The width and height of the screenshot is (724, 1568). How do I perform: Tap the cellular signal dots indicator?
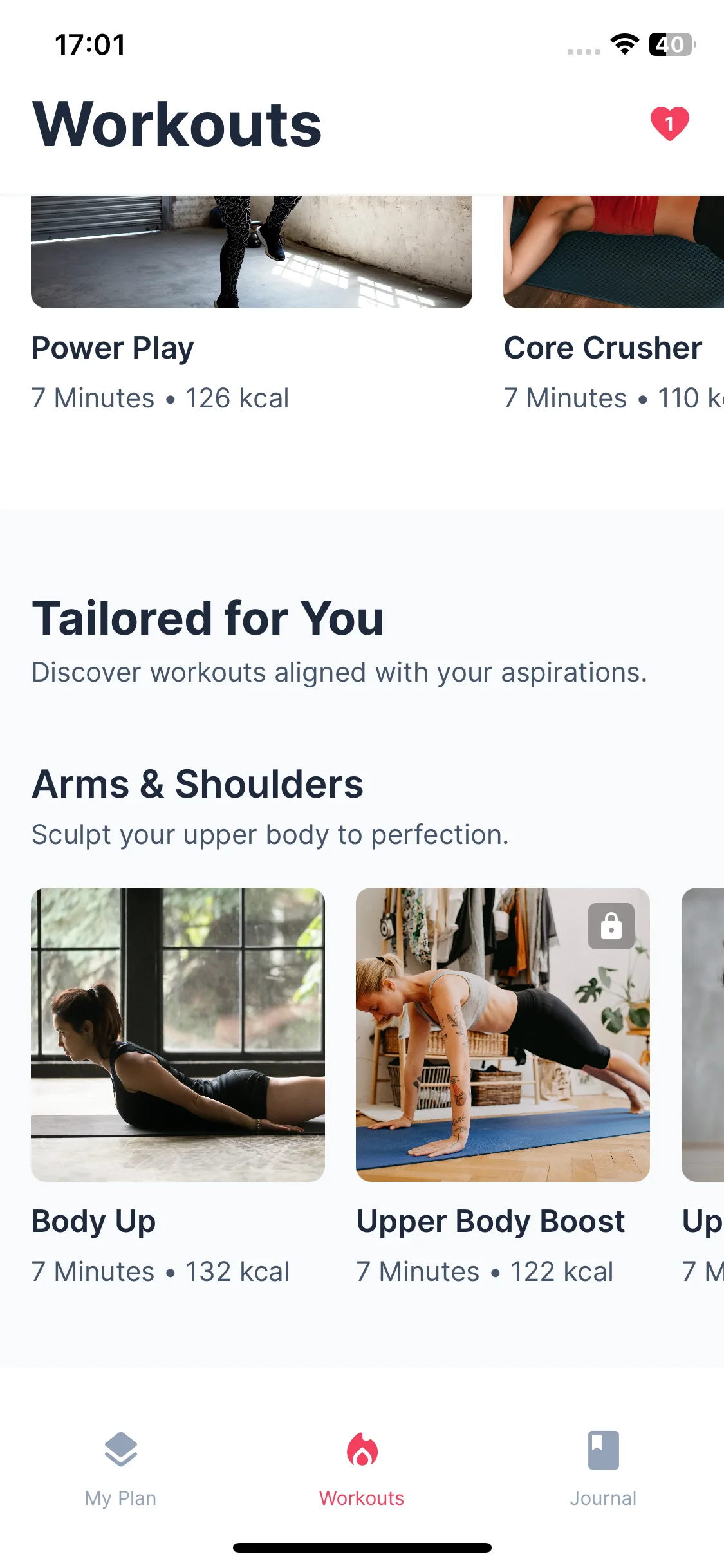pos(584,51)
